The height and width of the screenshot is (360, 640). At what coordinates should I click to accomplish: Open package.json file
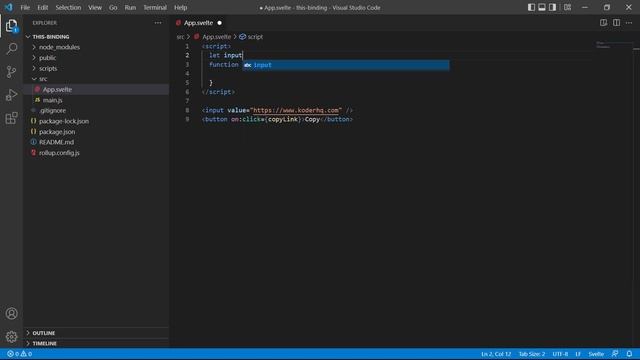click(x=57, y=132)
